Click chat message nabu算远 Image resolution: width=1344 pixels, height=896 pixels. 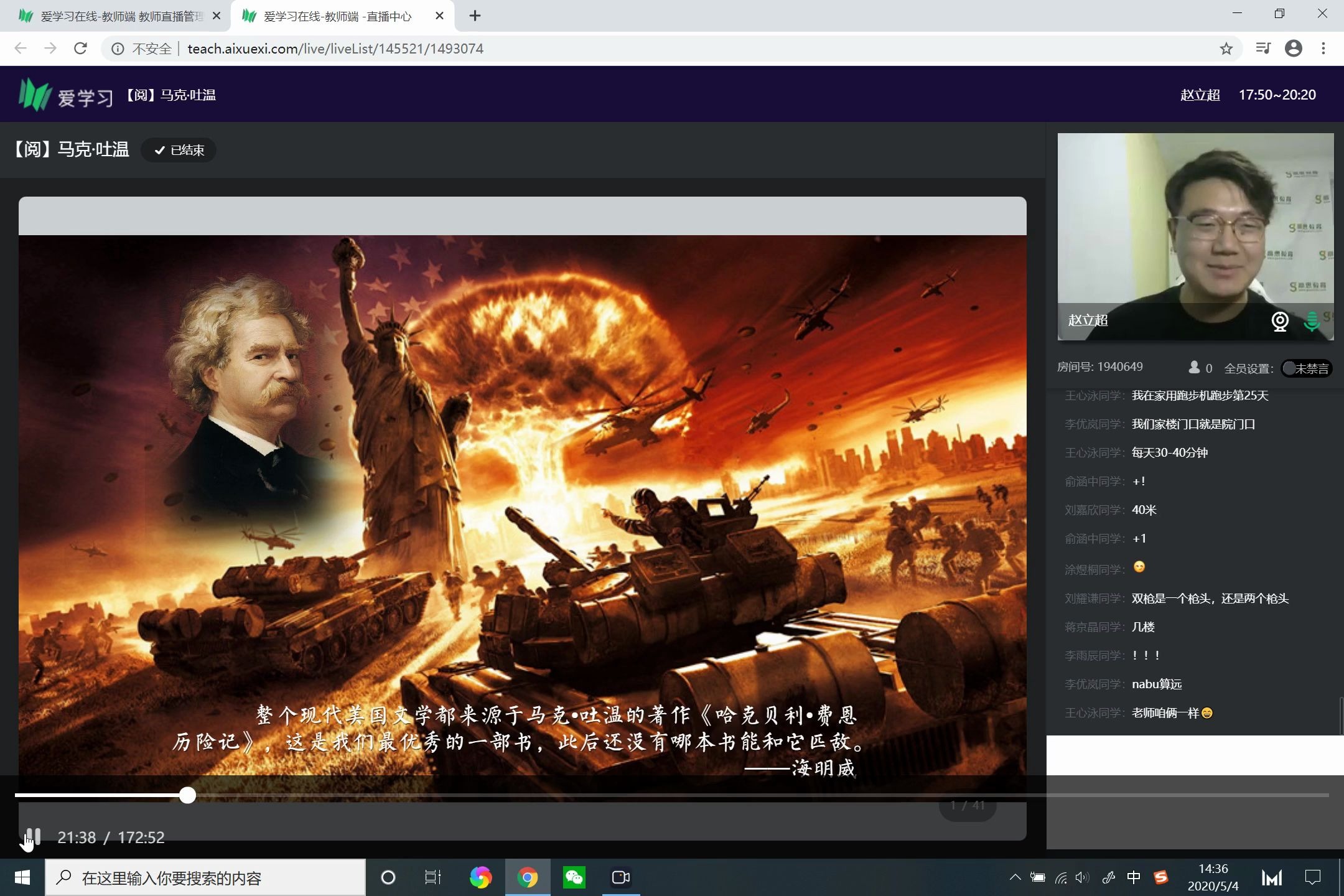coord(1157,684)
